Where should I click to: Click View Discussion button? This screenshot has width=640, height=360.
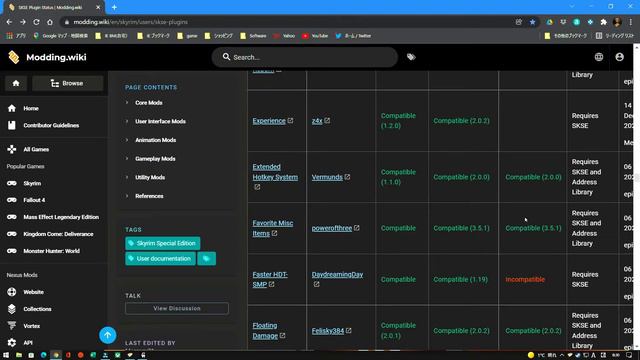pos(177,308)
